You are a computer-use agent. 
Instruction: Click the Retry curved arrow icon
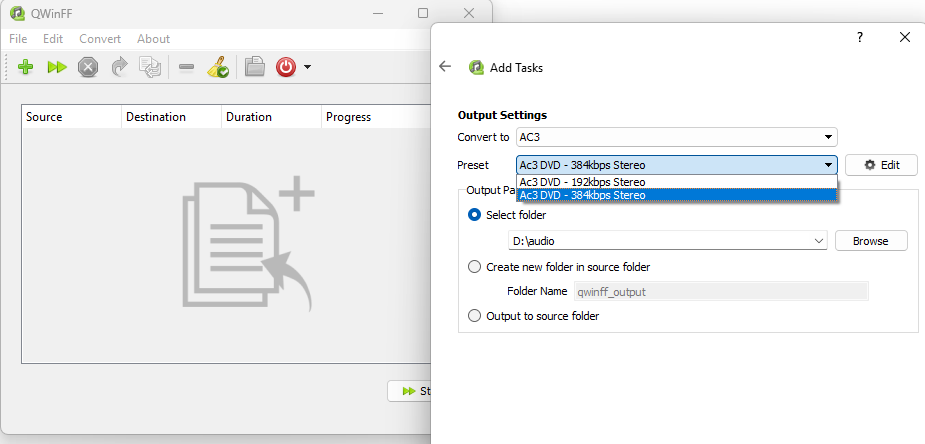pos(120,67)
